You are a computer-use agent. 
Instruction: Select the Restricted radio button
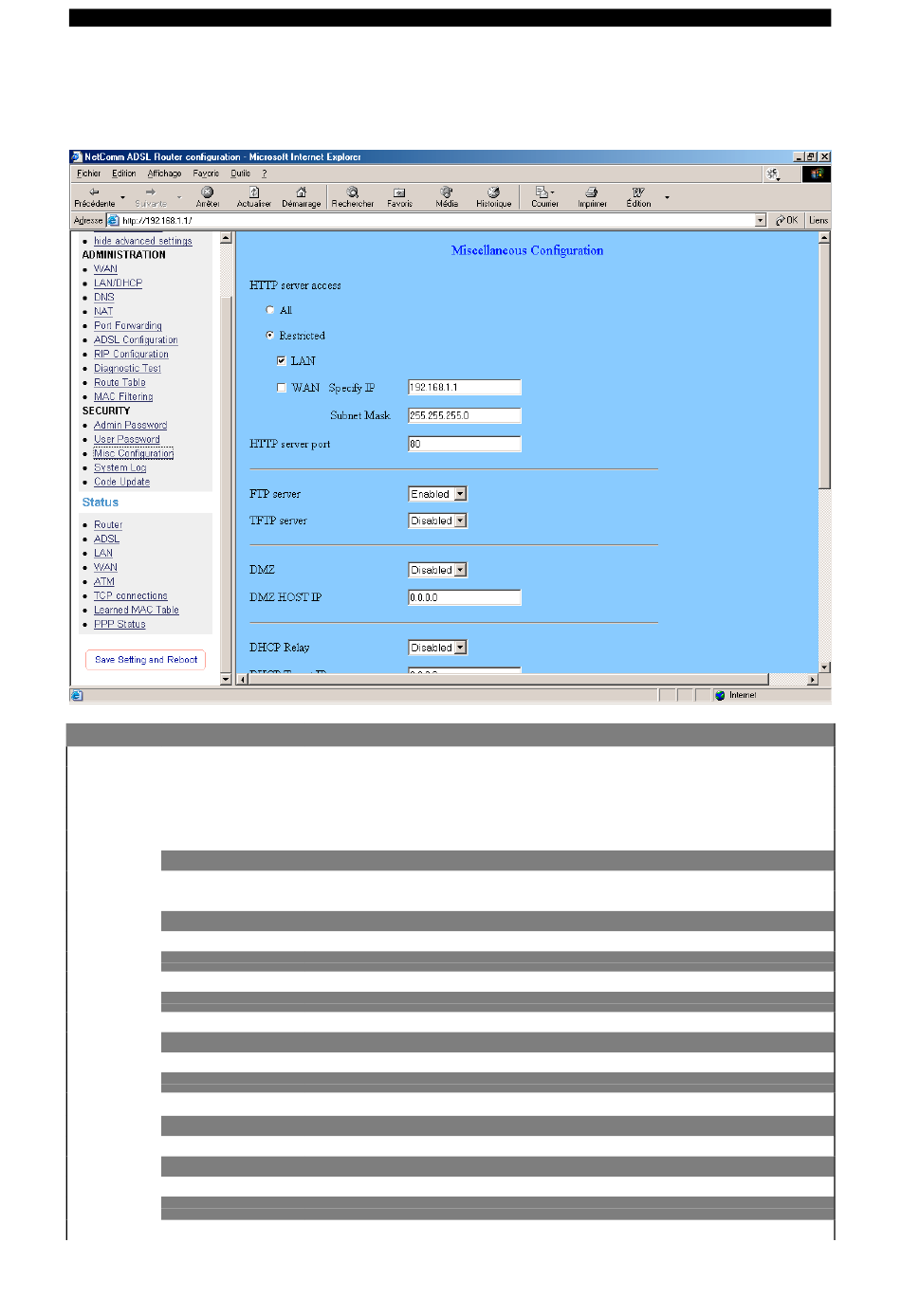(x=270, y=336)
